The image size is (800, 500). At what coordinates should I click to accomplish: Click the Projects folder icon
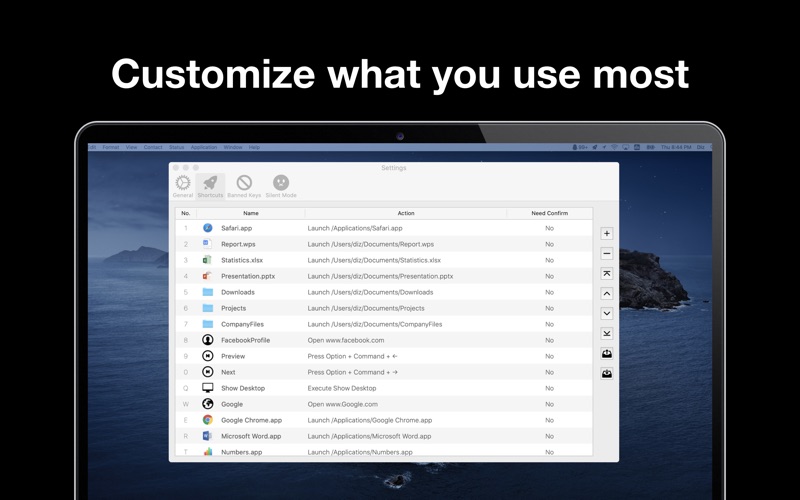coord(208,308)
